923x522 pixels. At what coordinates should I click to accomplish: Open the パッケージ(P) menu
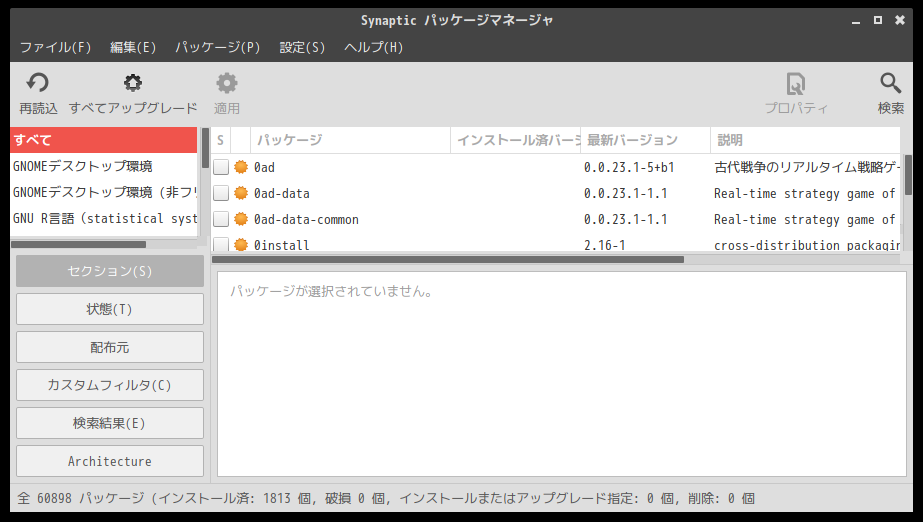point(218,47)
